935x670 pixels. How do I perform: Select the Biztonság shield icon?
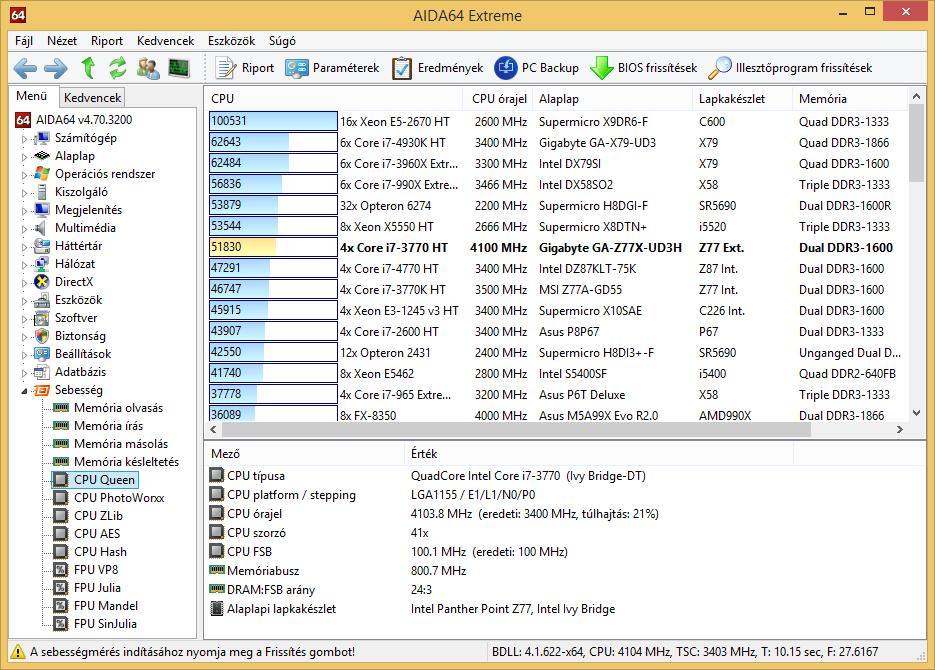(42, 336)
